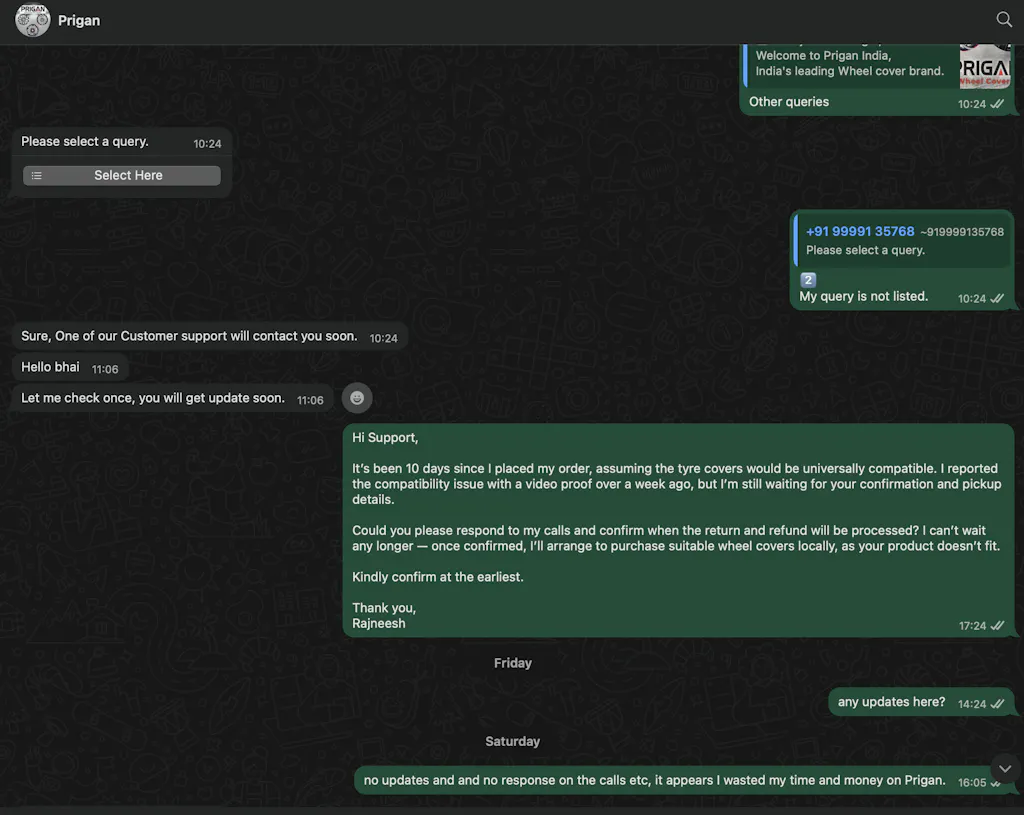
Task: Click read ticks on 'My query is not listed'
Action: (997, 298)
